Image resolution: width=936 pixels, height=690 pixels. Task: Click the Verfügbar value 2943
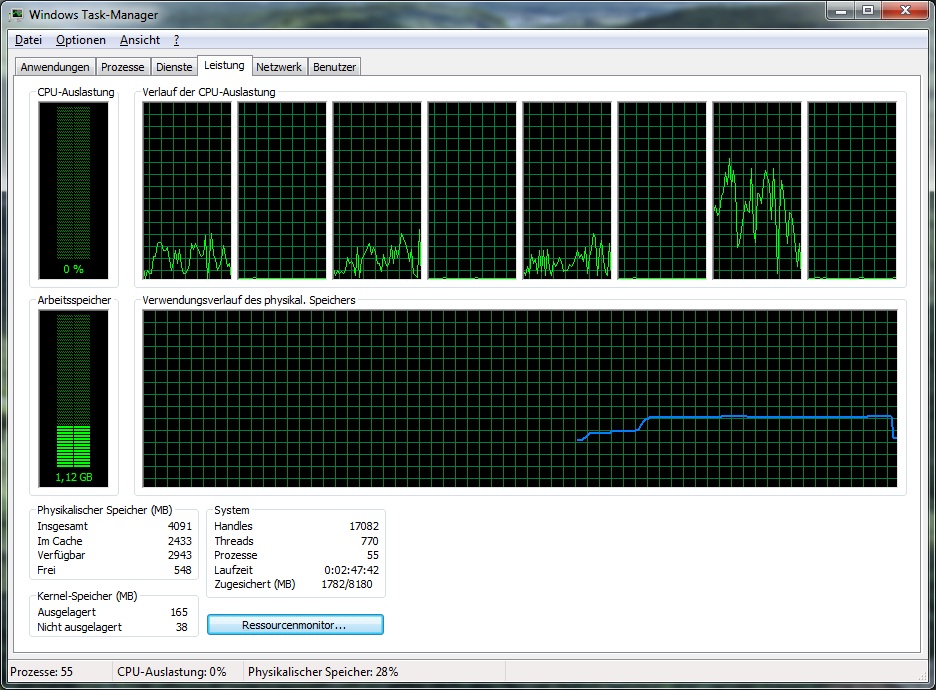point(180,555)
